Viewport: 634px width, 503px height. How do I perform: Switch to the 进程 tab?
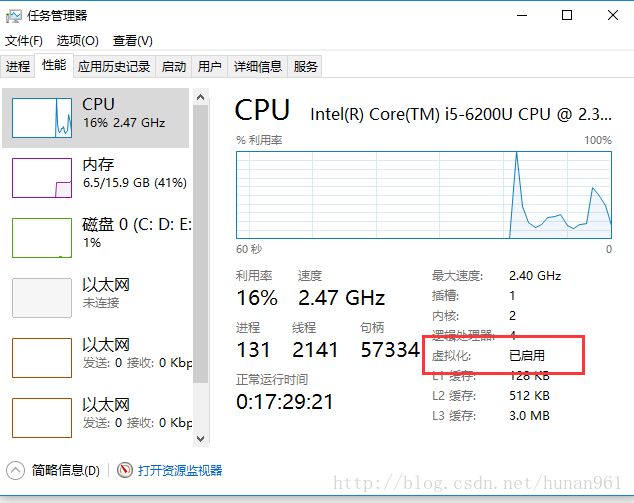pos(18,67)
